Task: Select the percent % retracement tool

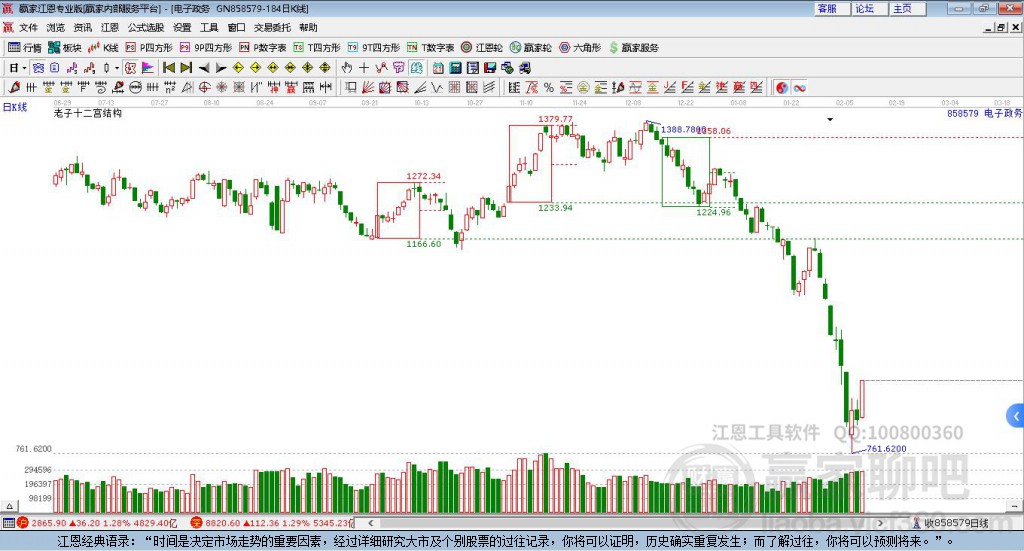Action: click(x=549, y=87)
